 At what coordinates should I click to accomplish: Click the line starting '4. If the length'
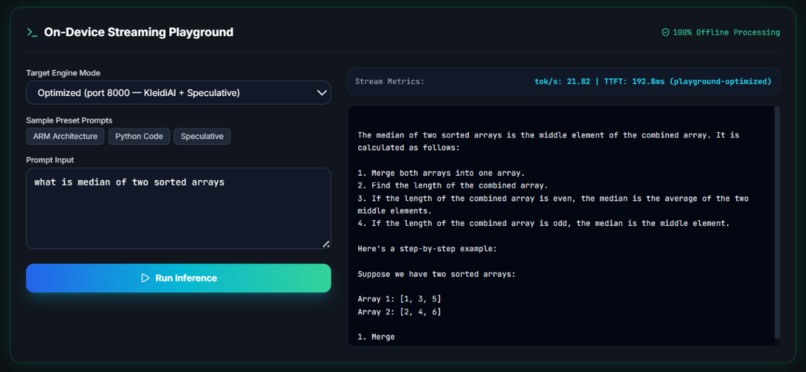coord(543,224)
